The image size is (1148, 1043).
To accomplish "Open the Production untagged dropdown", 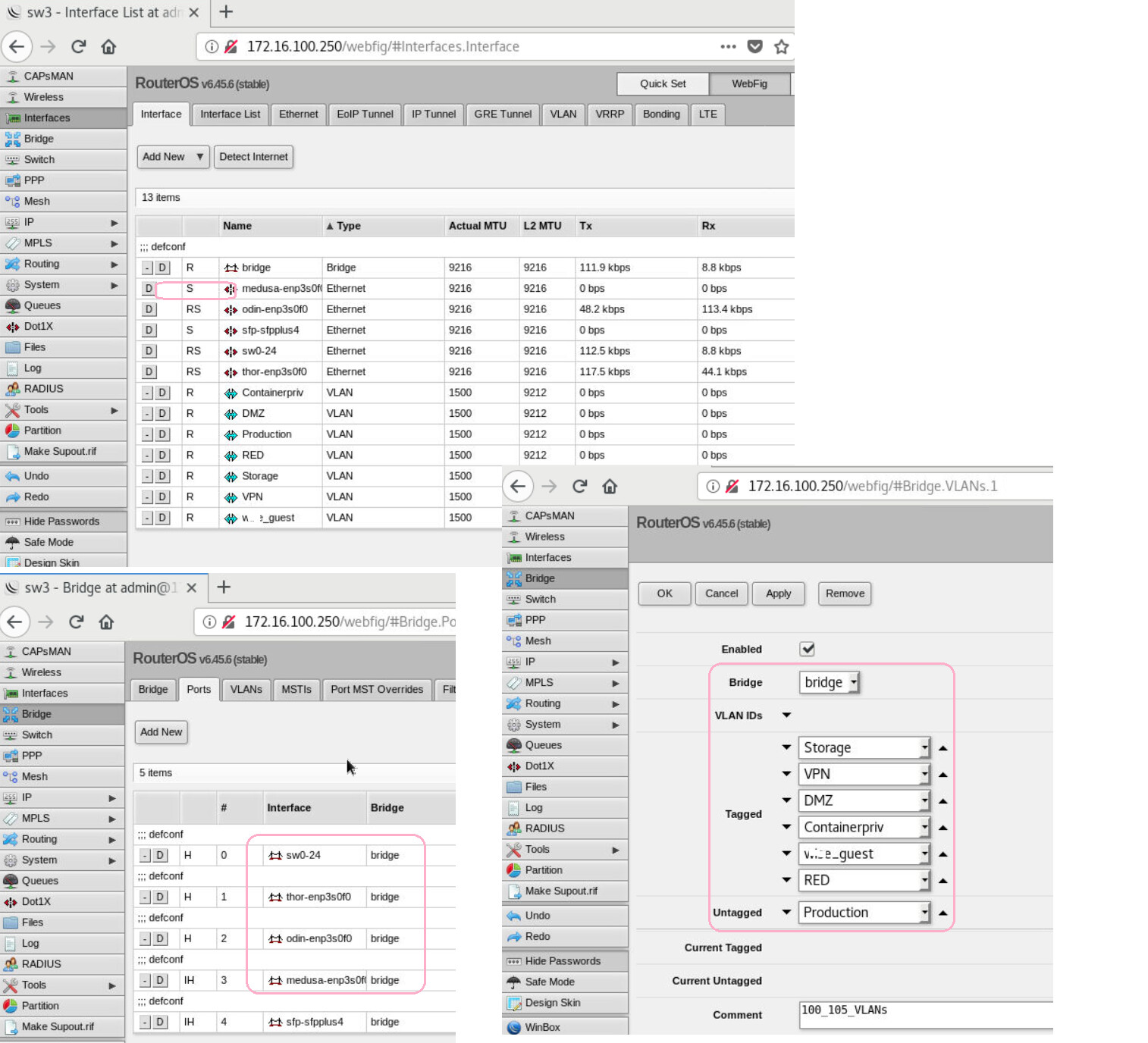I will (x=864, y=913).
